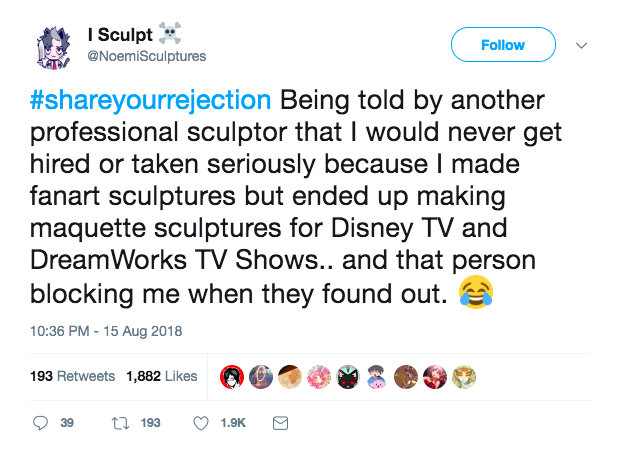The image size is (622, 454).
Task: View the 1,882 Likes list
Action: pos(162,377)
